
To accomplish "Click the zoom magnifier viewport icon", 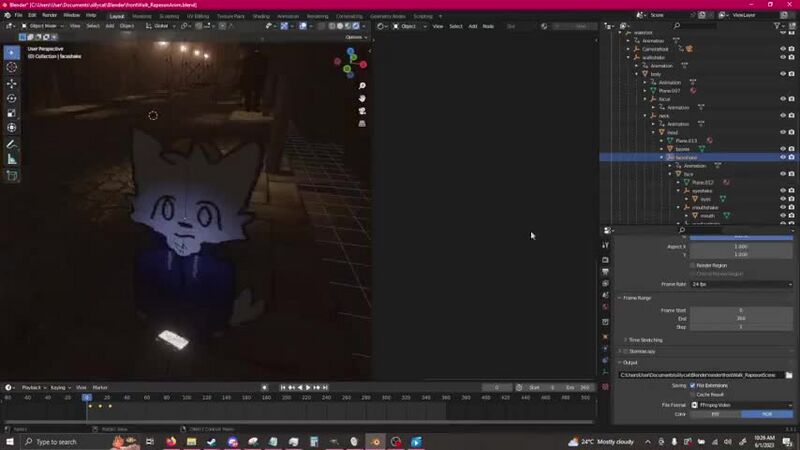I will tap(362, 86).
